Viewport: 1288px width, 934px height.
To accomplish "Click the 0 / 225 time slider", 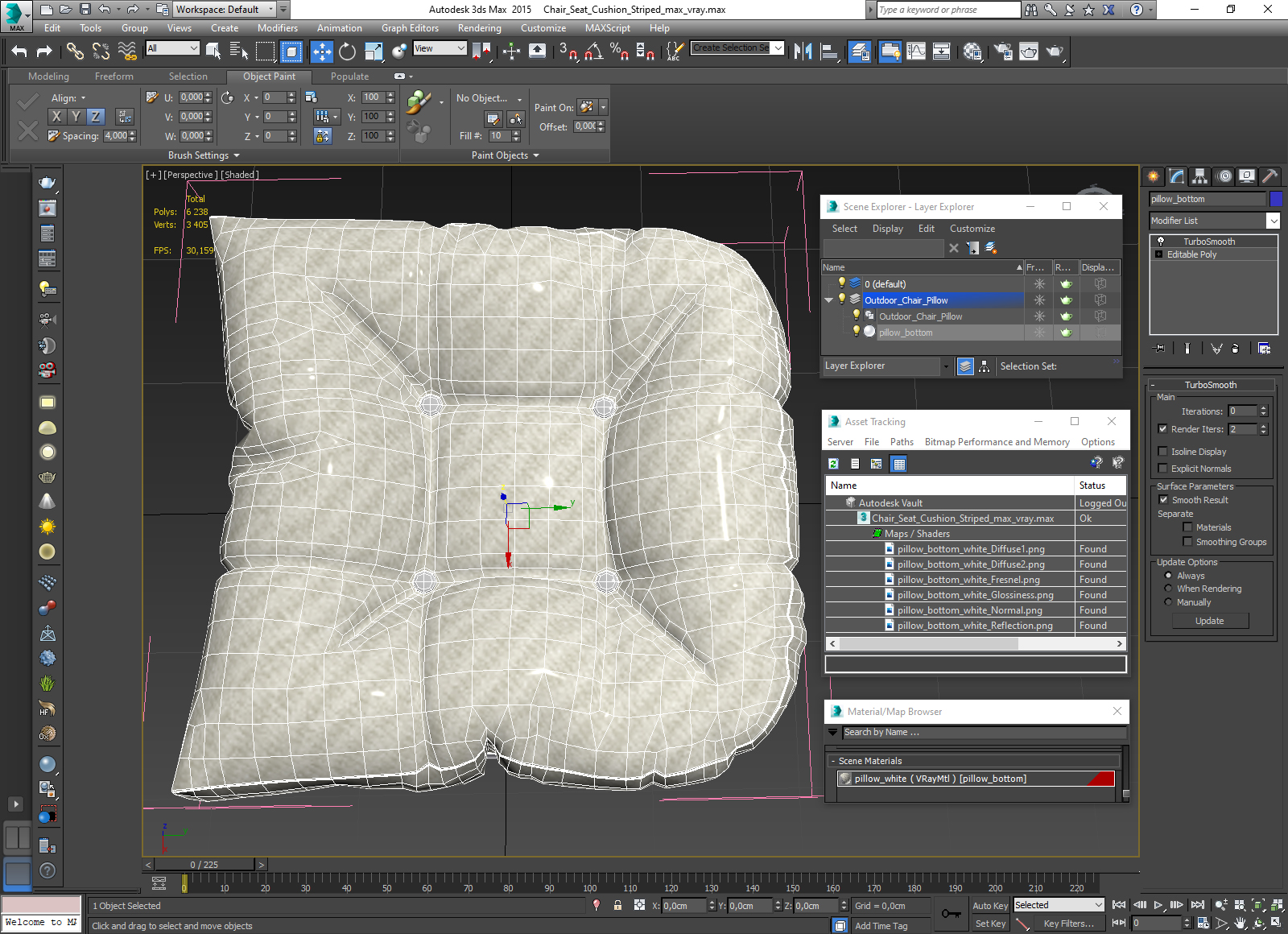I will (204, 865).
